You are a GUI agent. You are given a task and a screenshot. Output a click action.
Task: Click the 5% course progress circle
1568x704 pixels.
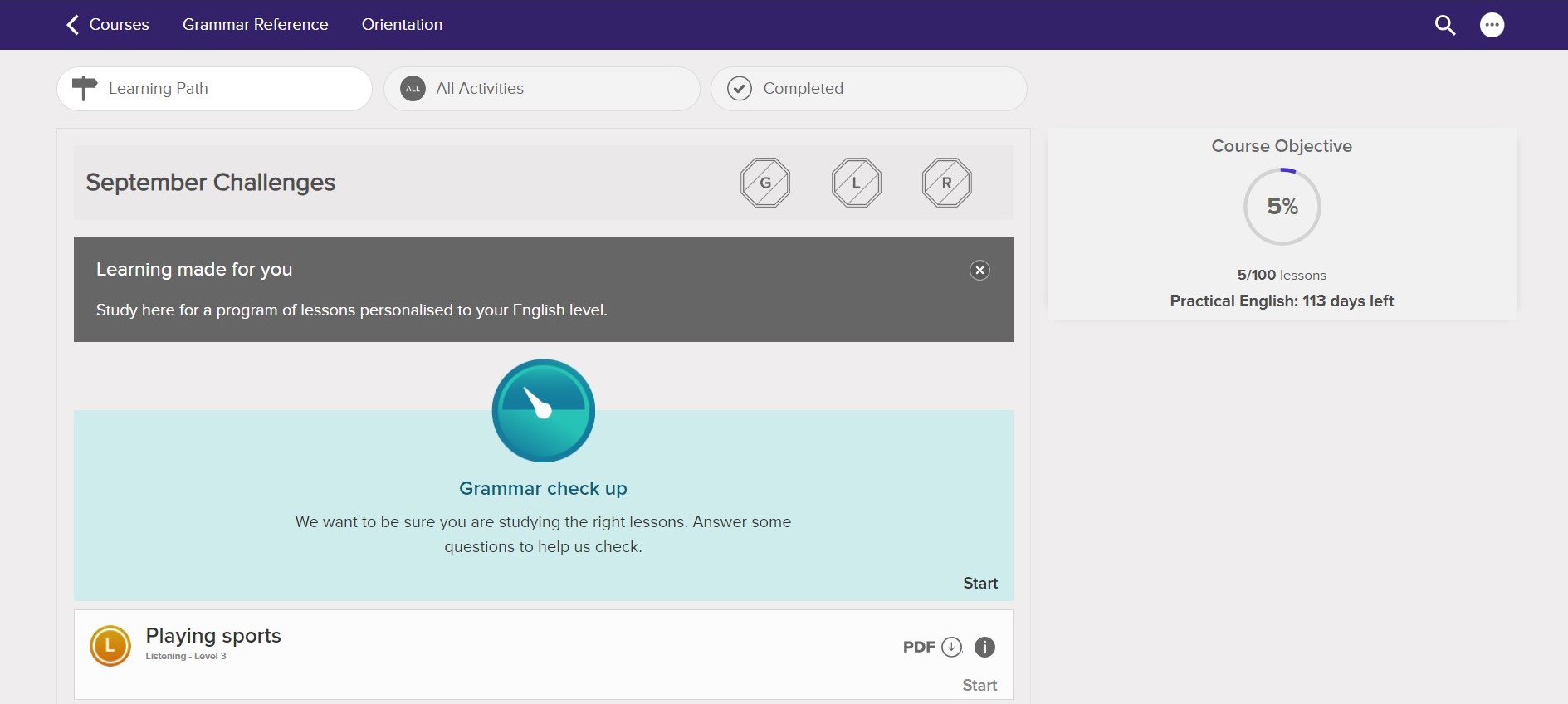(1282, 207)
